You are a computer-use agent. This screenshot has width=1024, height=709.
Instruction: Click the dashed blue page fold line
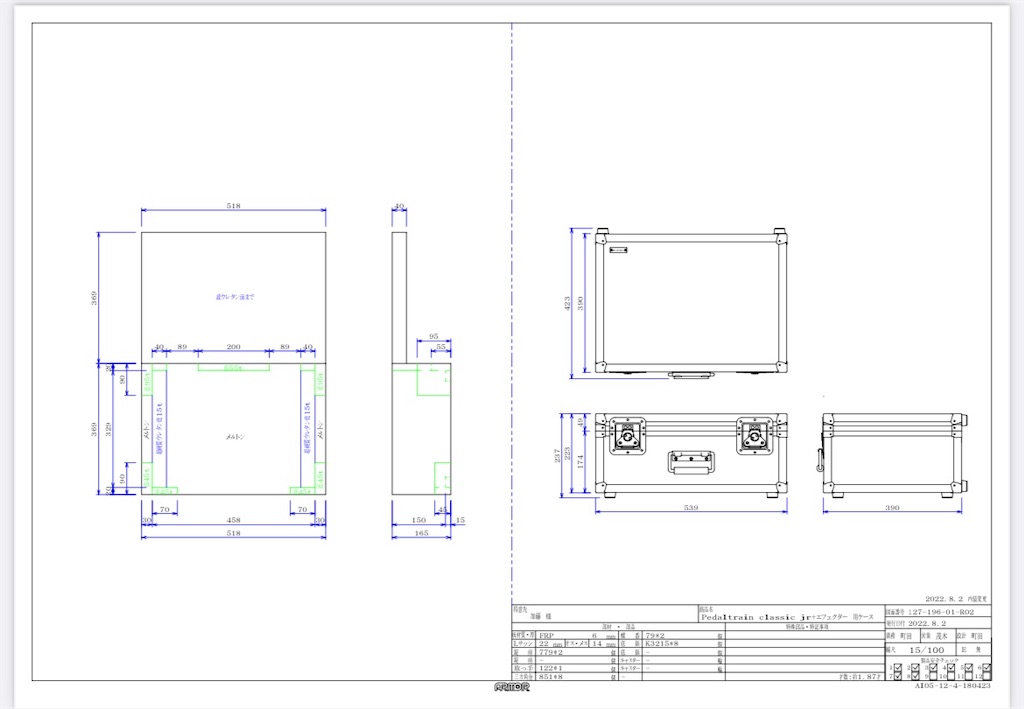(512, 313)
